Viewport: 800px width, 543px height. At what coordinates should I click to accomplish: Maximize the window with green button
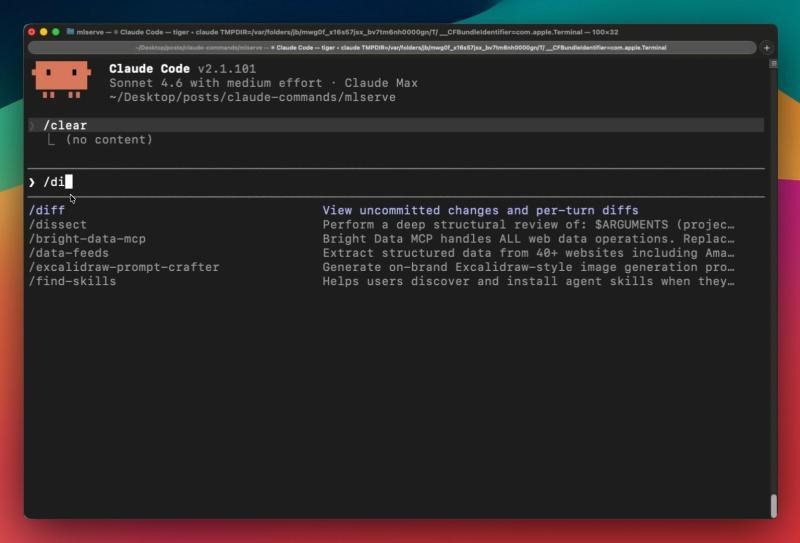tap(55, 32)
